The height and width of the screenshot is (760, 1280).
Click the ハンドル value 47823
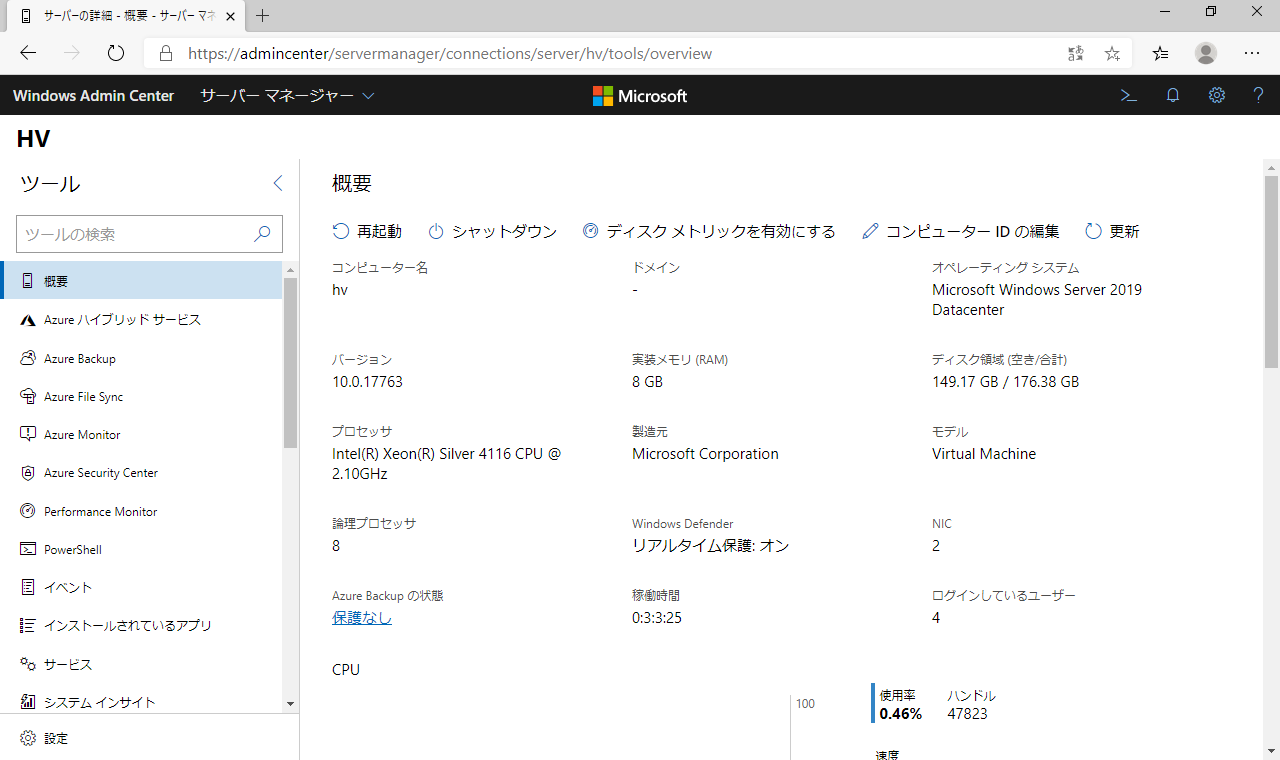[x=967, y=714]
